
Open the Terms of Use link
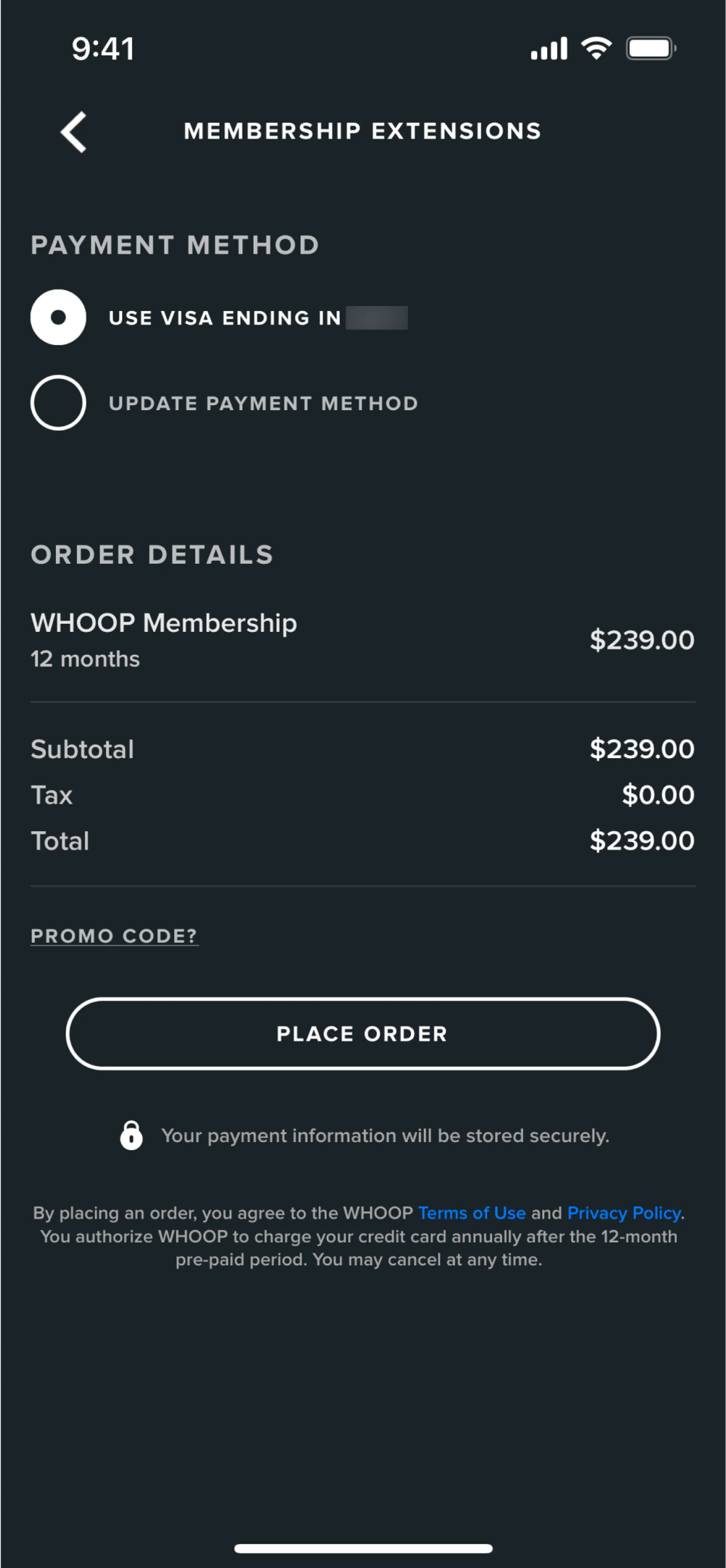click(x=472, y=1213)
